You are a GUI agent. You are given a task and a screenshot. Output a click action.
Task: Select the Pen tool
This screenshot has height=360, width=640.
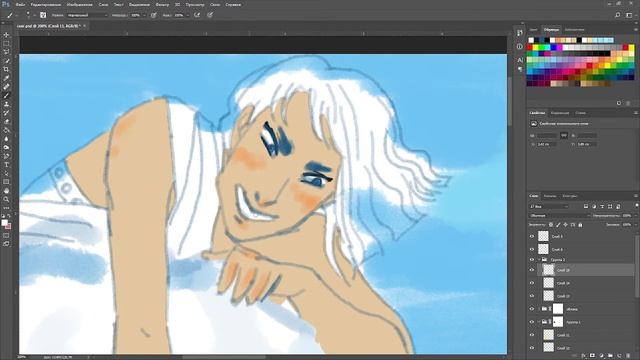point(6,156)
